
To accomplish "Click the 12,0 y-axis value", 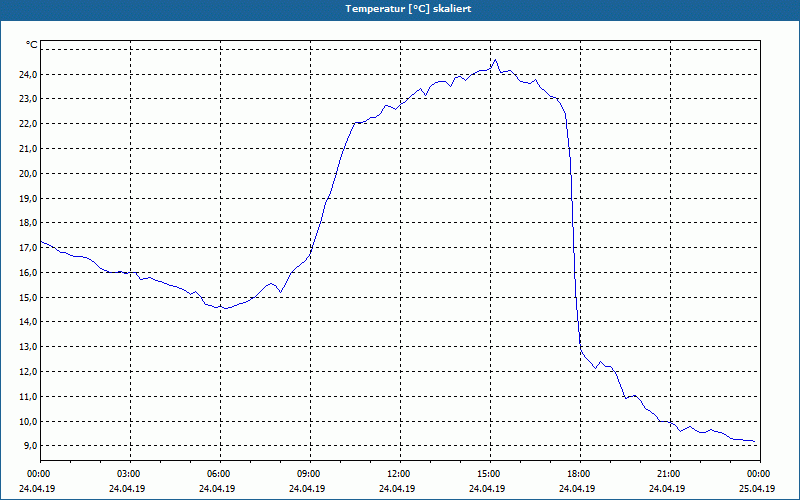I will (28, 371).
